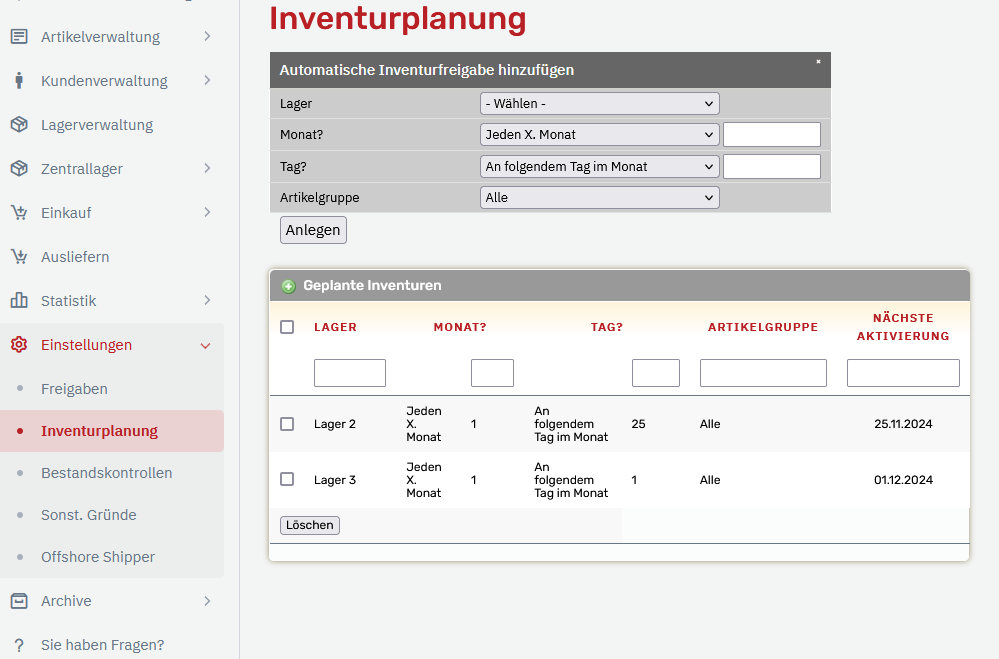The image size is (999, 659).
Task: Open the Lager dropdown
Action: click(x=600, y=104)
